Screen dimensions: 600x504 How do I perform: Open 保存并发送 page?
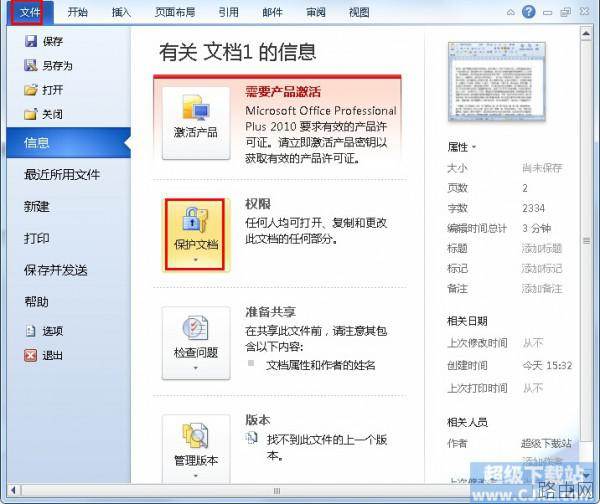pyautogui.click(x=55, y=270)
